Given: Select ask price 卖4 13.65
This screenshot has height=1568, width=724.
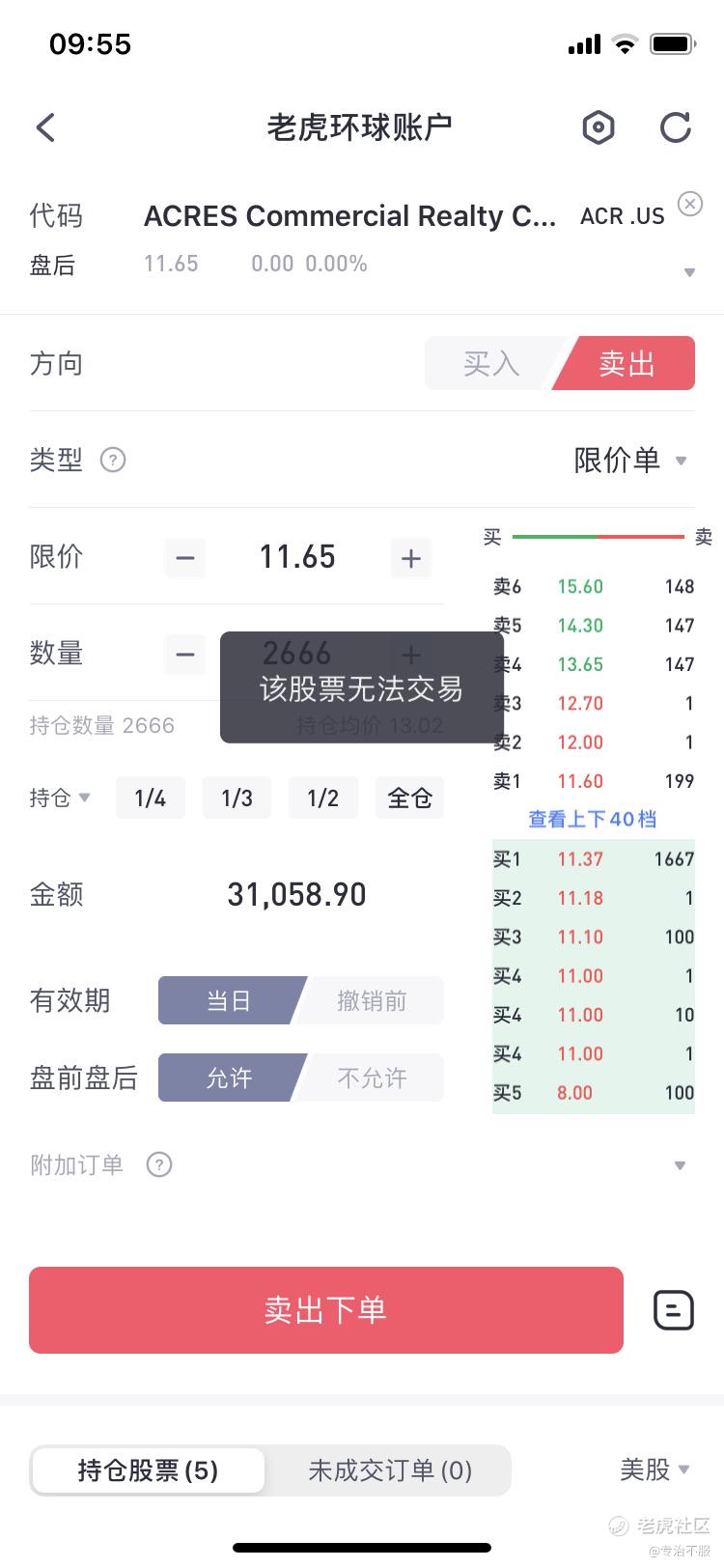Looking at the screenshot, I should [x=594, y=664].
